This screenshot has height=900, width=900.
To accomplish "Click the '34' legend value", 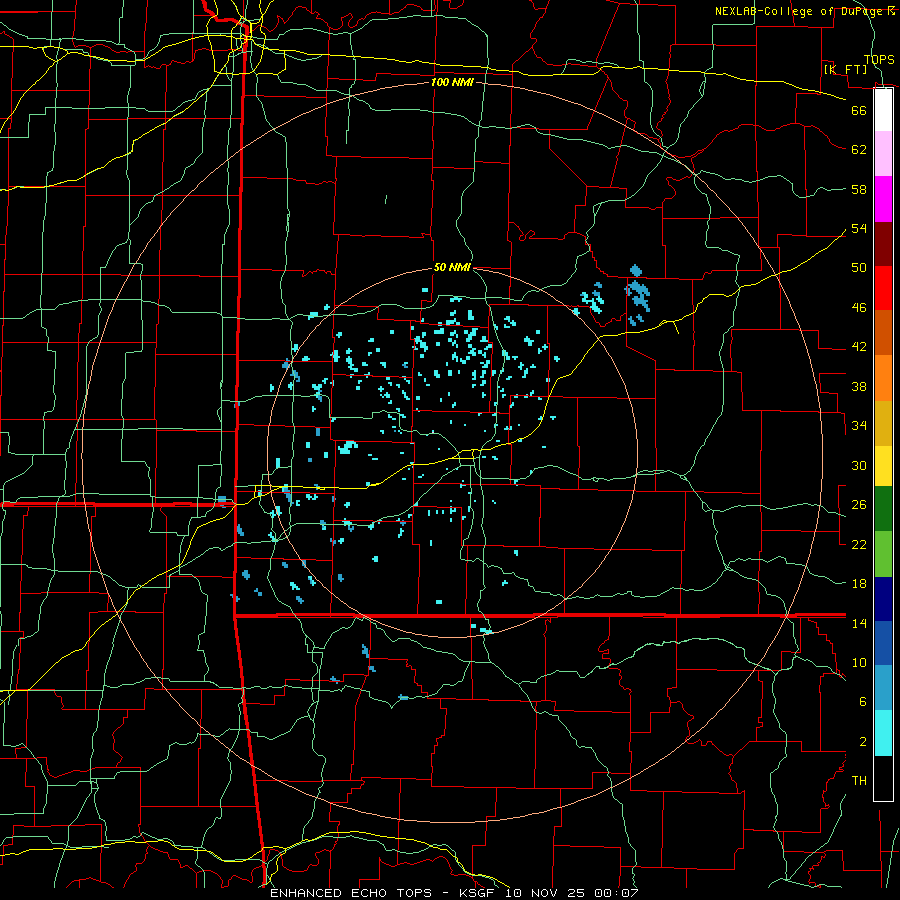I will click(x=859, y=426).
